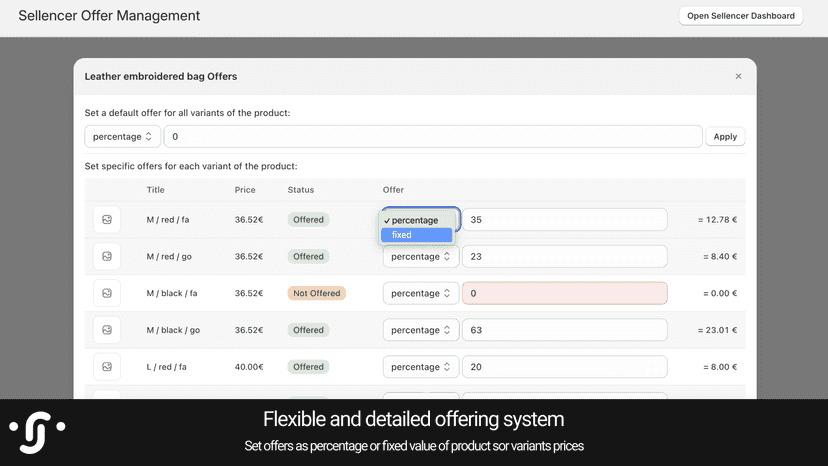This screenshot has height=466, width=828.
Task: Click Offered status badge for L / red / fa
Action: [308, 367]
